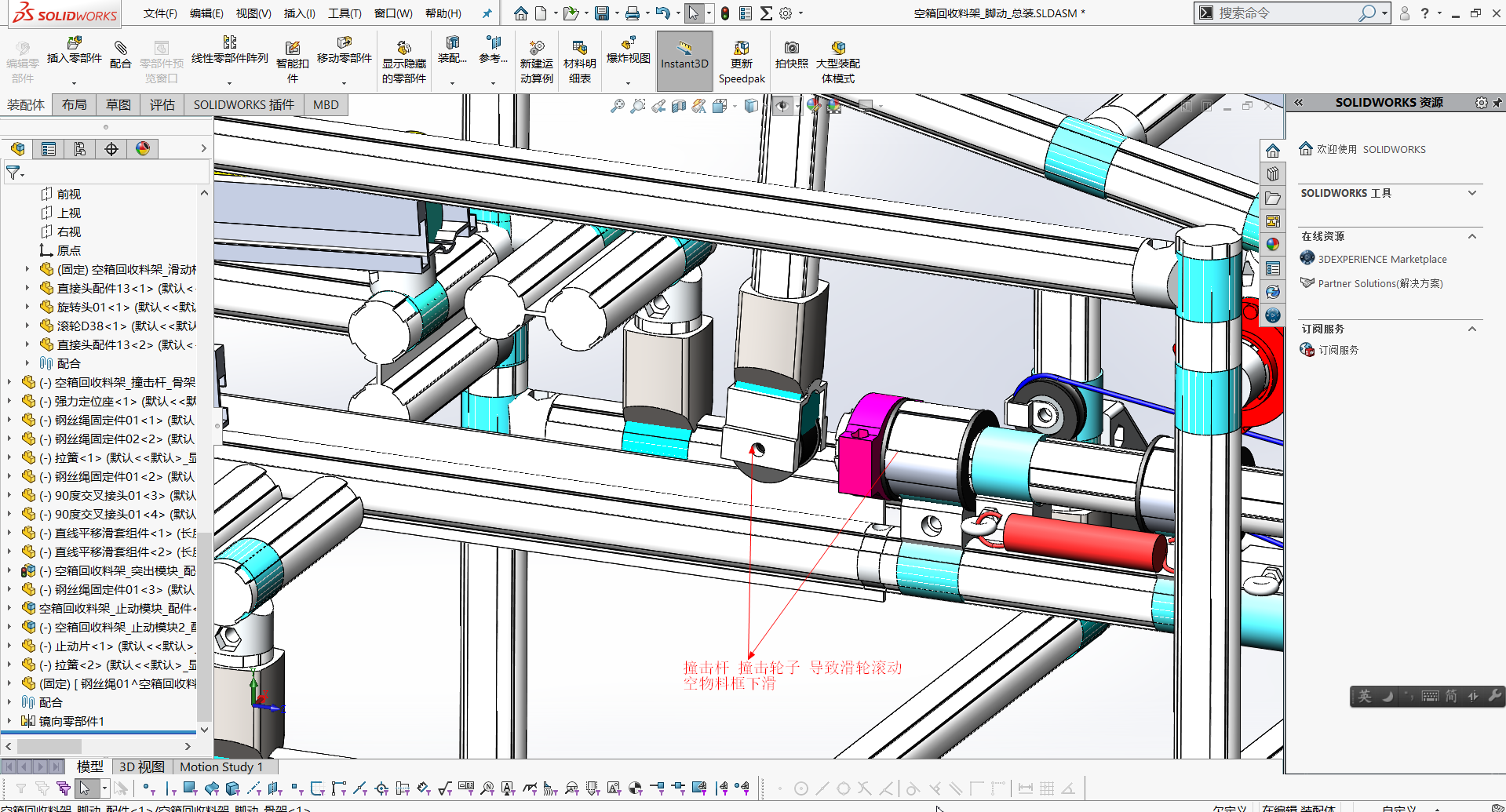Open the DisplayManager color sphere tab
The image size is (1506, 812).
click(x=143, y=149)
